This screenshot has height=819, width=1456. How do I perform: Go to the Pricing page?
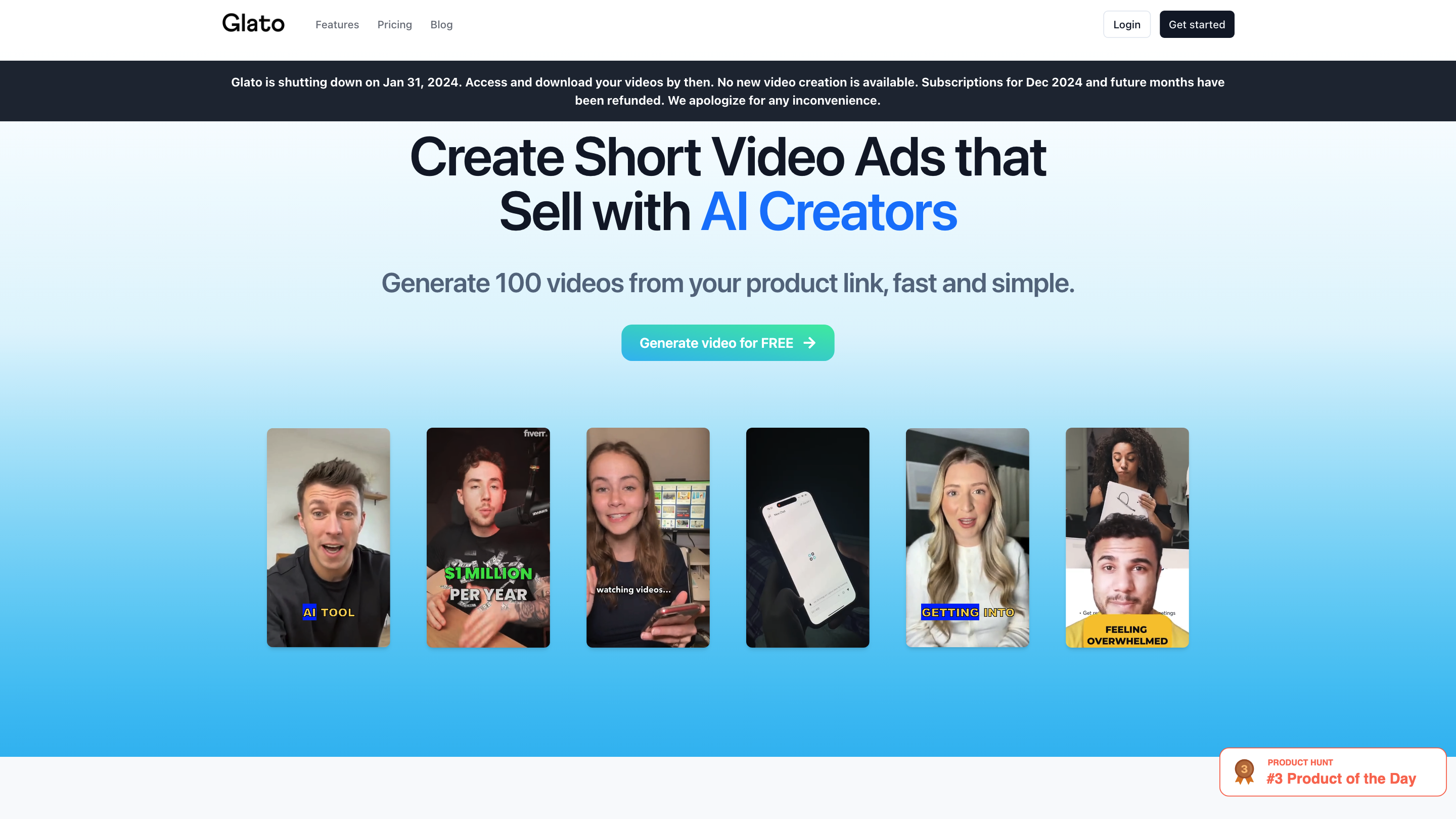(394, 24)
